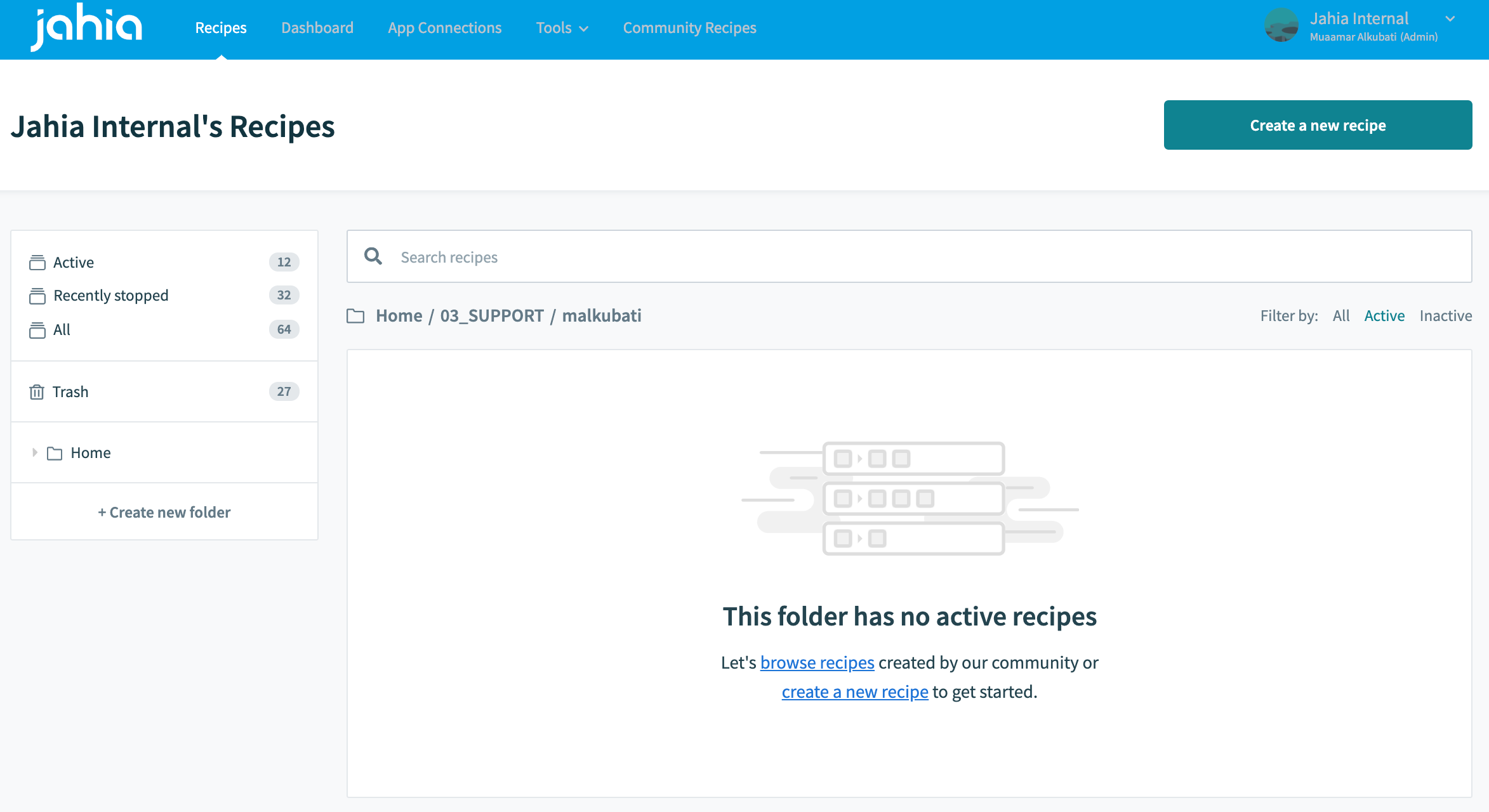Click the Trash count badge 27

[284, 391]
